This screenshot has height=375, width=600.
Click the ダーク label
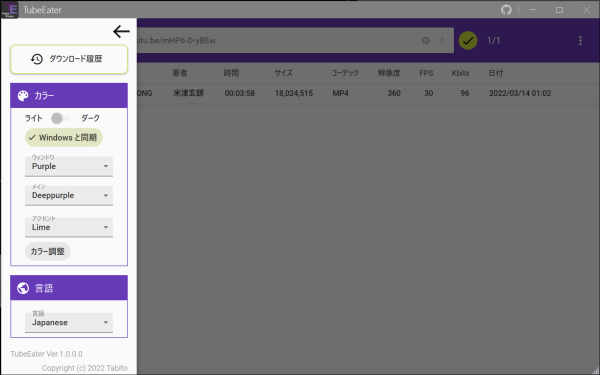click(90, 118)
